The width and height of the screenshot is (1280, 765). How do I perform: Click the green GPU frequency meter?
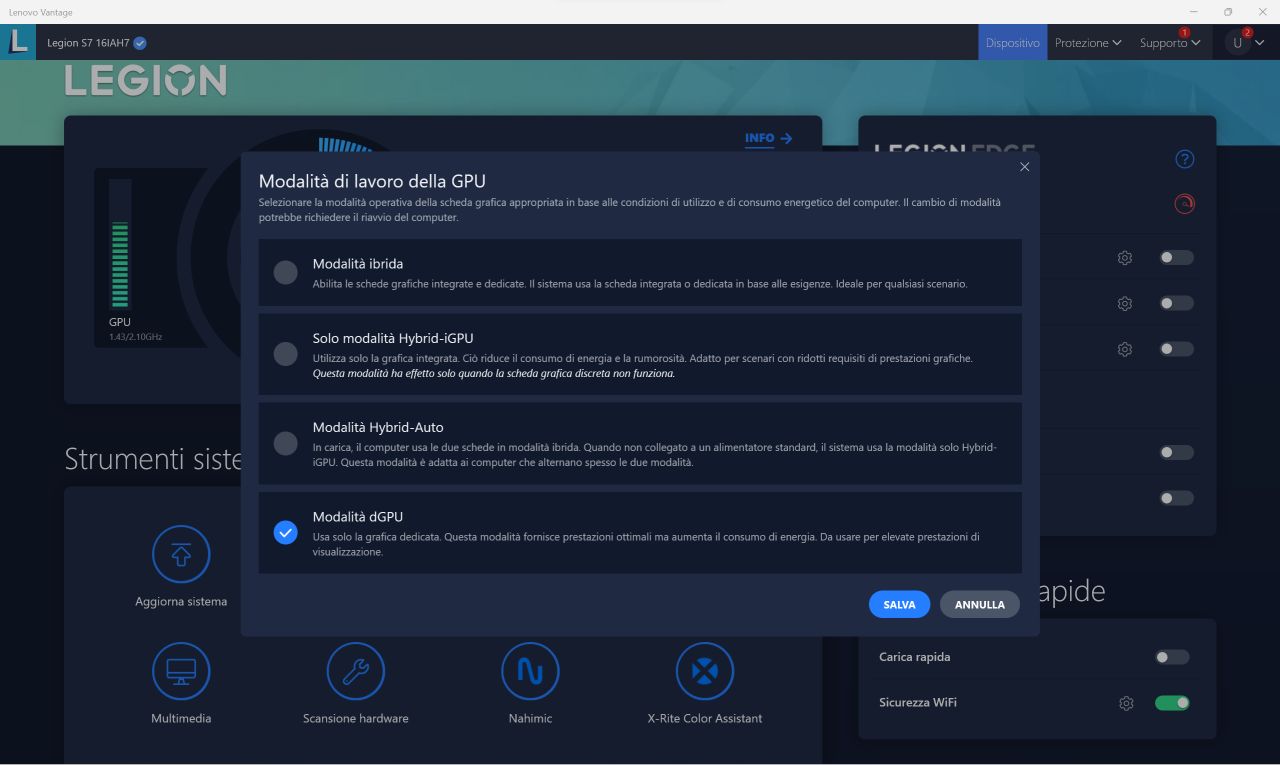120,245
